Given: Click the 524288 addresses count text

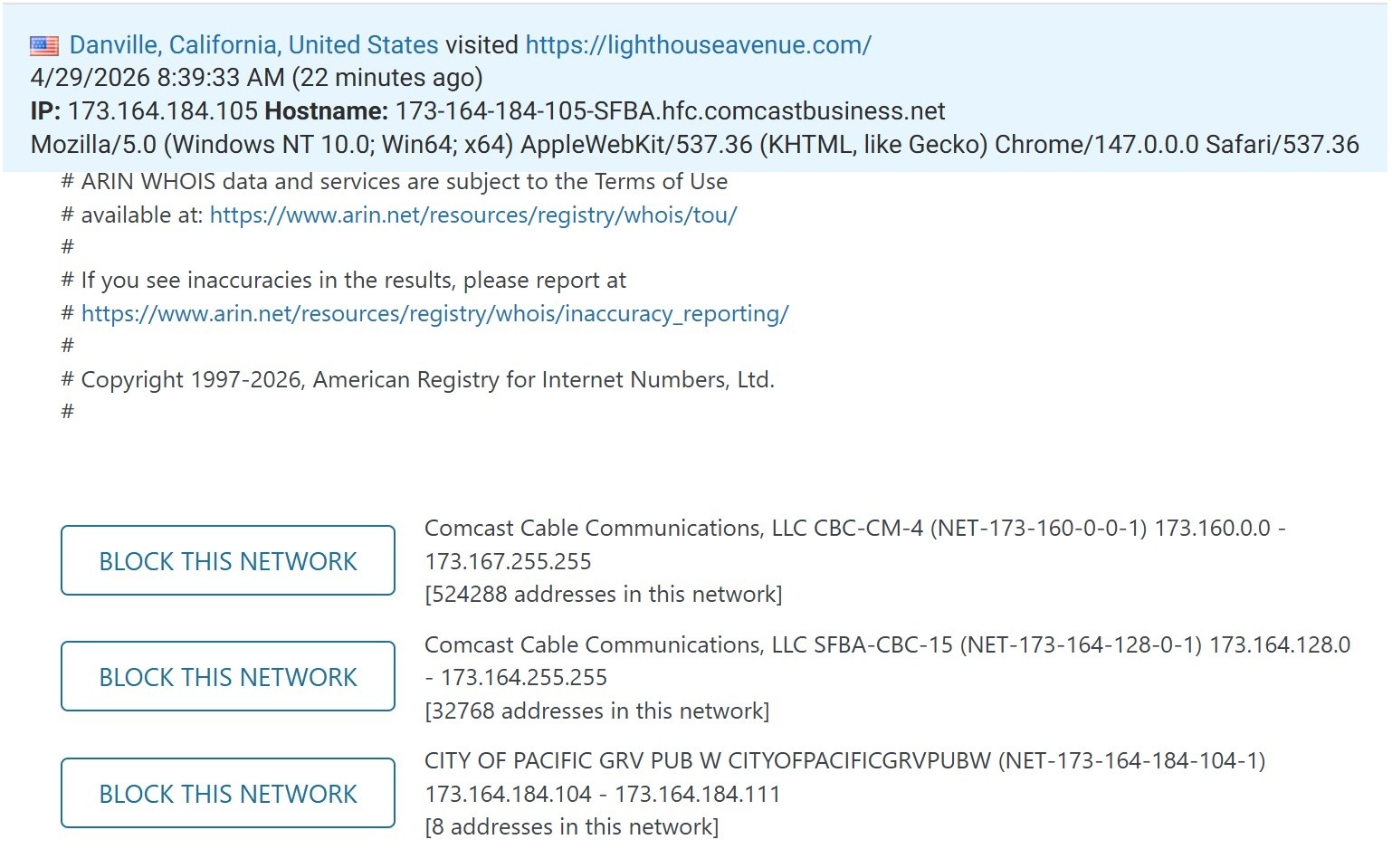Looking at the screenshot, I should [x=603, y=595].
